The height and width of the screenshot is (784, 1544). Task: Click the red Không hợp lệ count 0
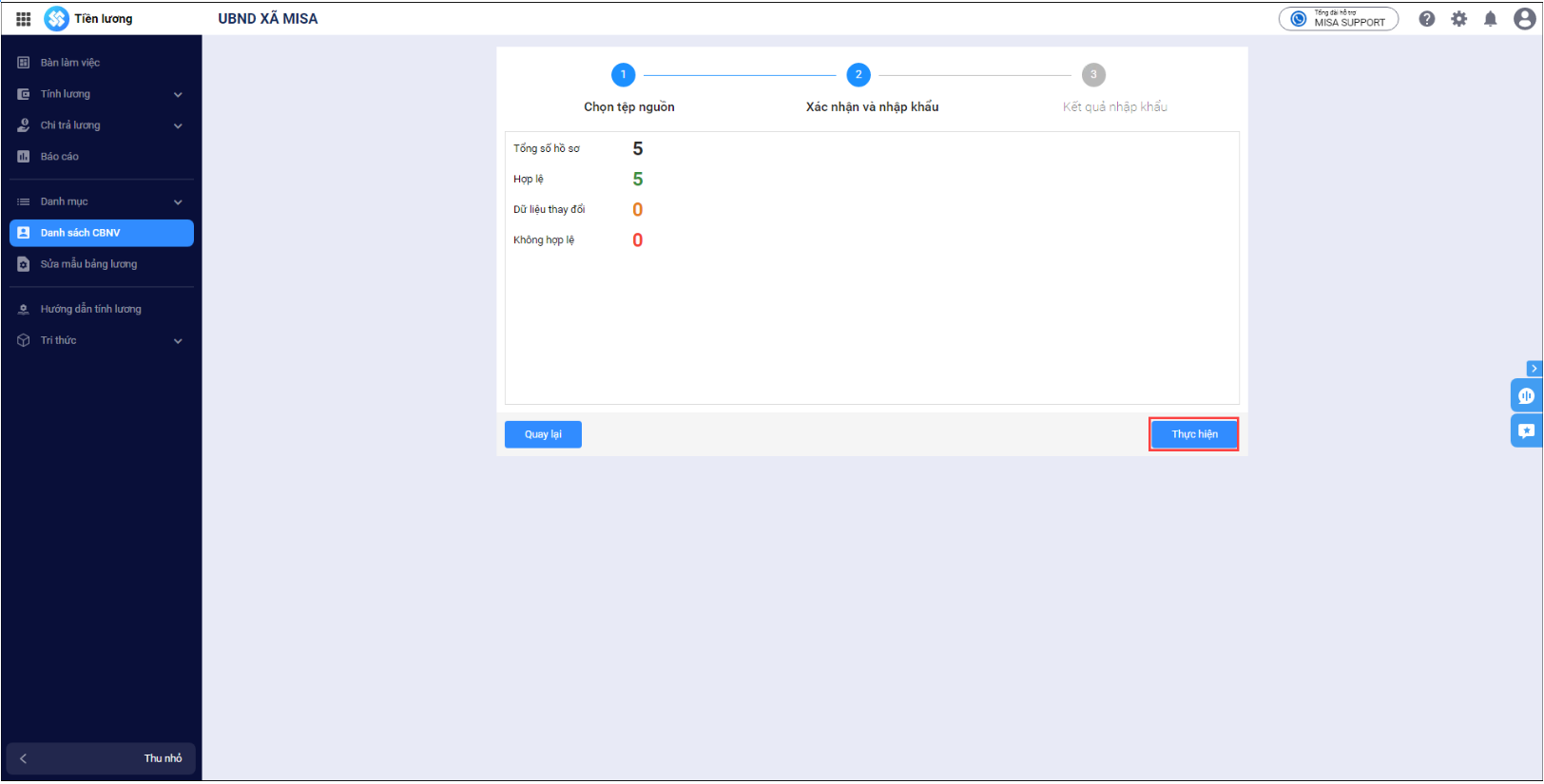[x=638, y=240]
